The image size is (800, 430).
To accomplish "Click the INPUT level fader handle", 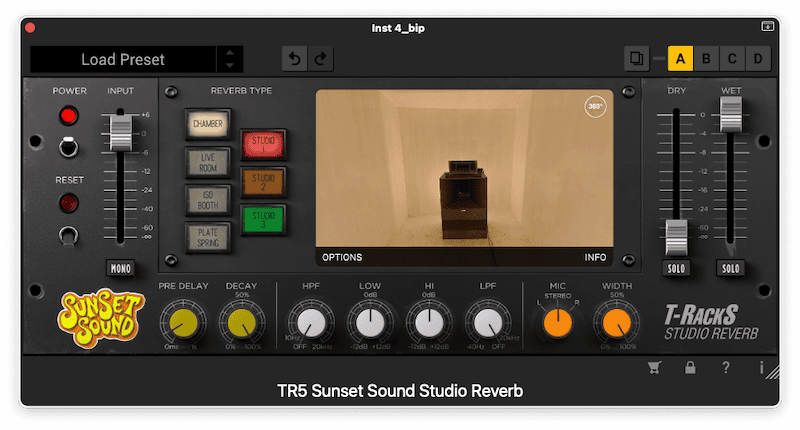I will (121, 133).
